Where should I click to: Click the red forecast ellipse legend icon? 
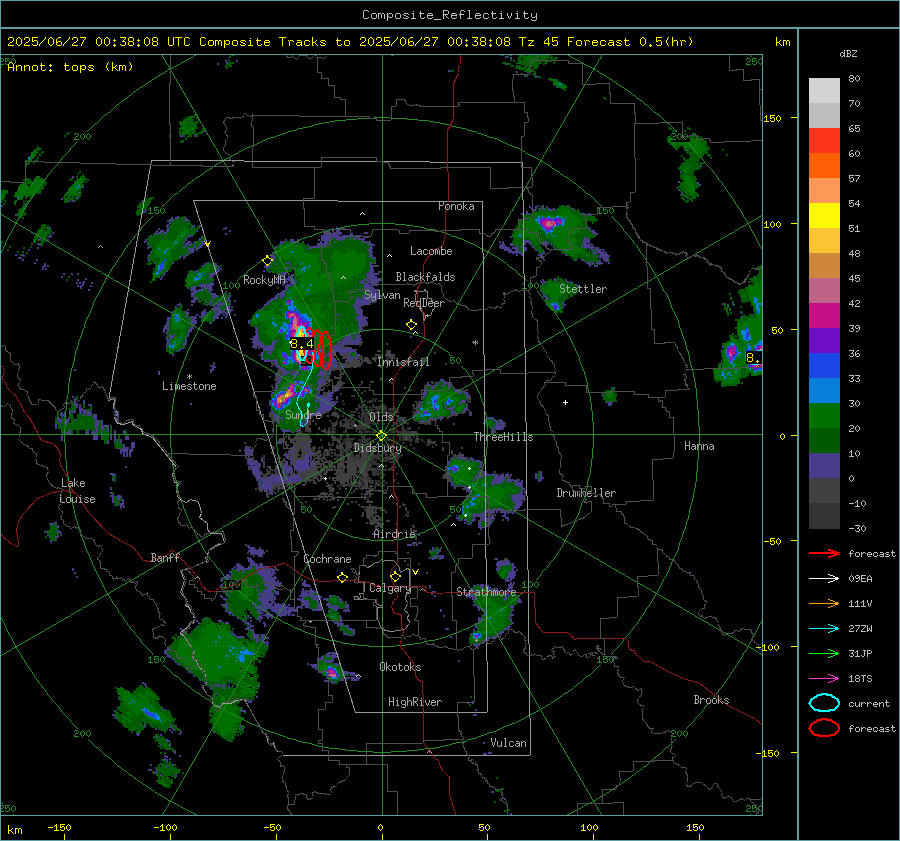824,728
